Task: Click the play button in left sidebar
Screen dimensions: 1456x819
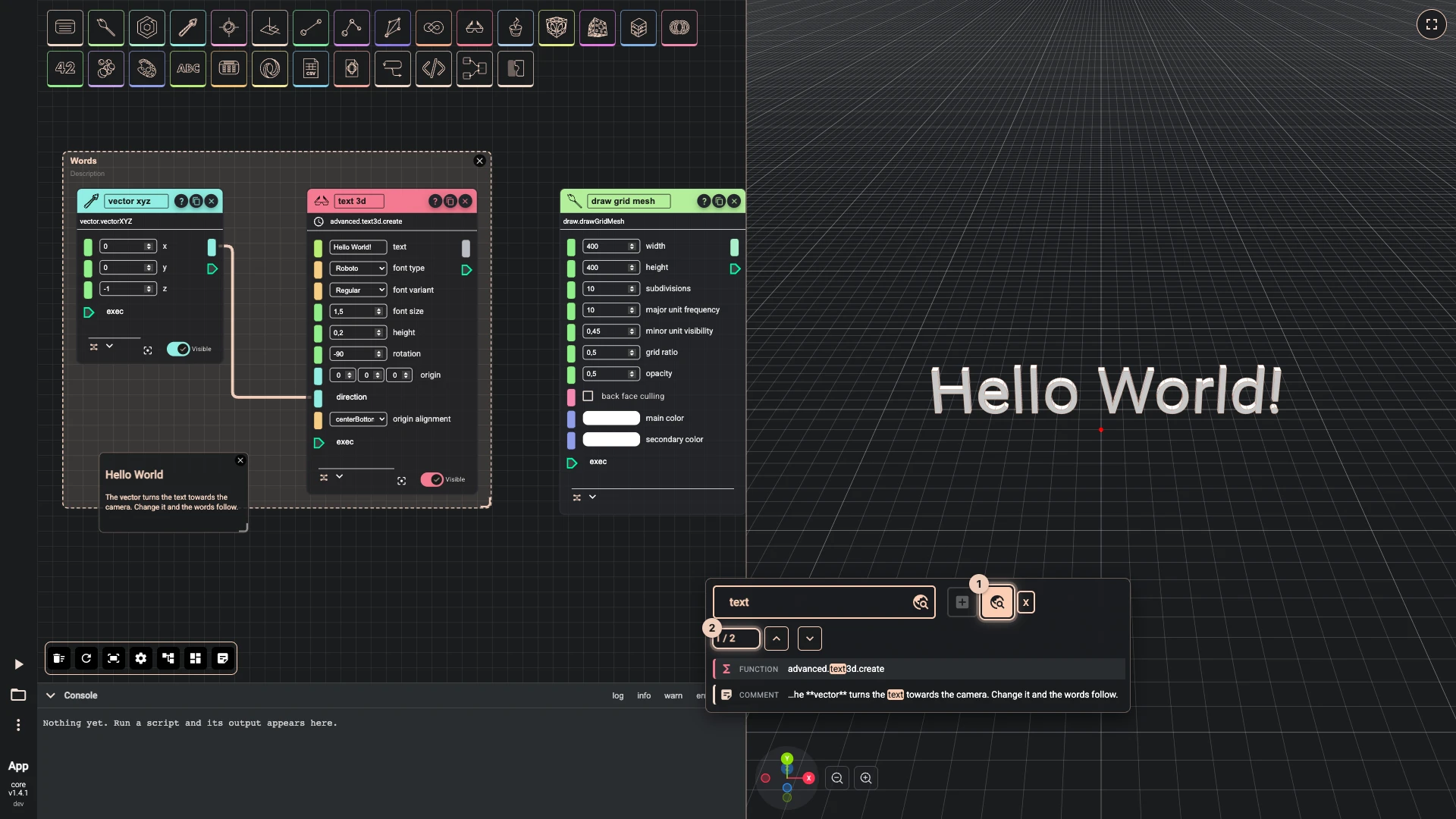Action: coord(19,664)
